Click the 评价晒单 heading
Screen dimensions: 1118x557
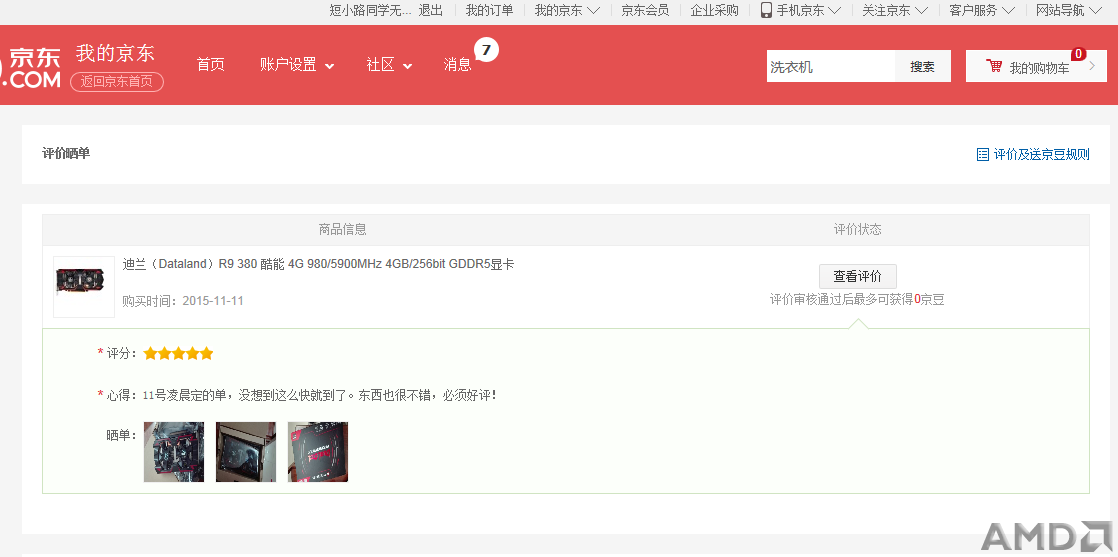66,153
